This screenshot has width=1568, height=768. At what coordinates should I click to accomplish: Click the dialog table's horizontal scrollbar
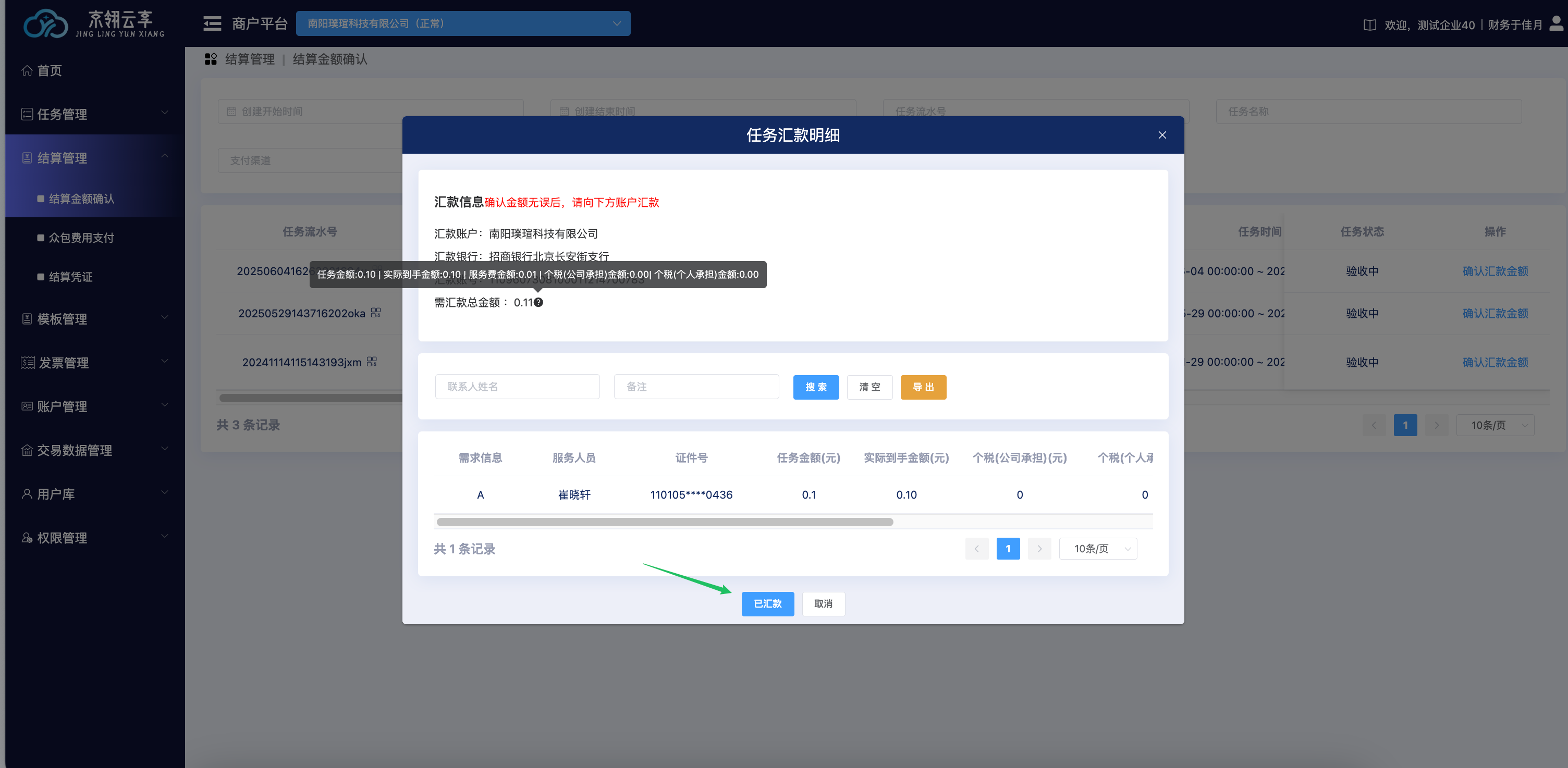(665, 522)
